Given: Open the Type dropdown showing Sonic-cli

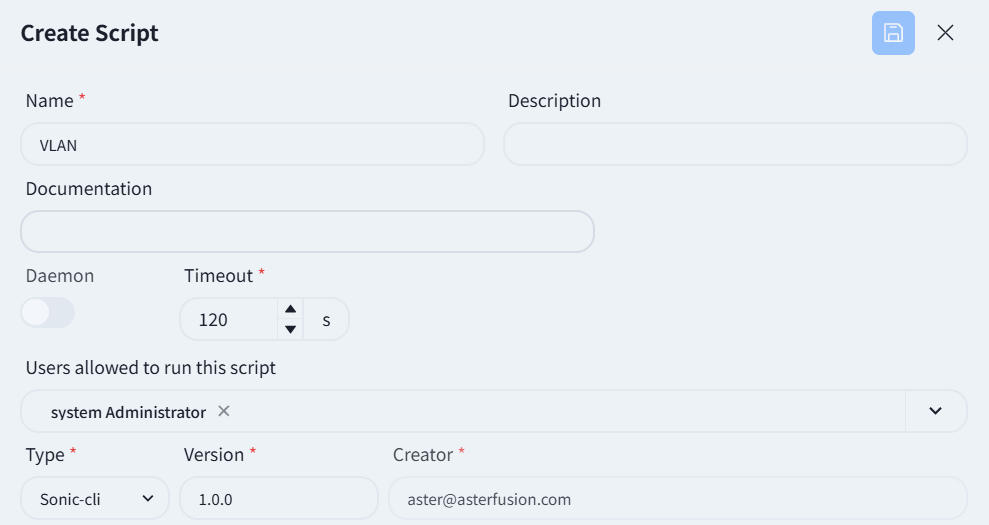Looking at the screenshot, I should [95, 498].
